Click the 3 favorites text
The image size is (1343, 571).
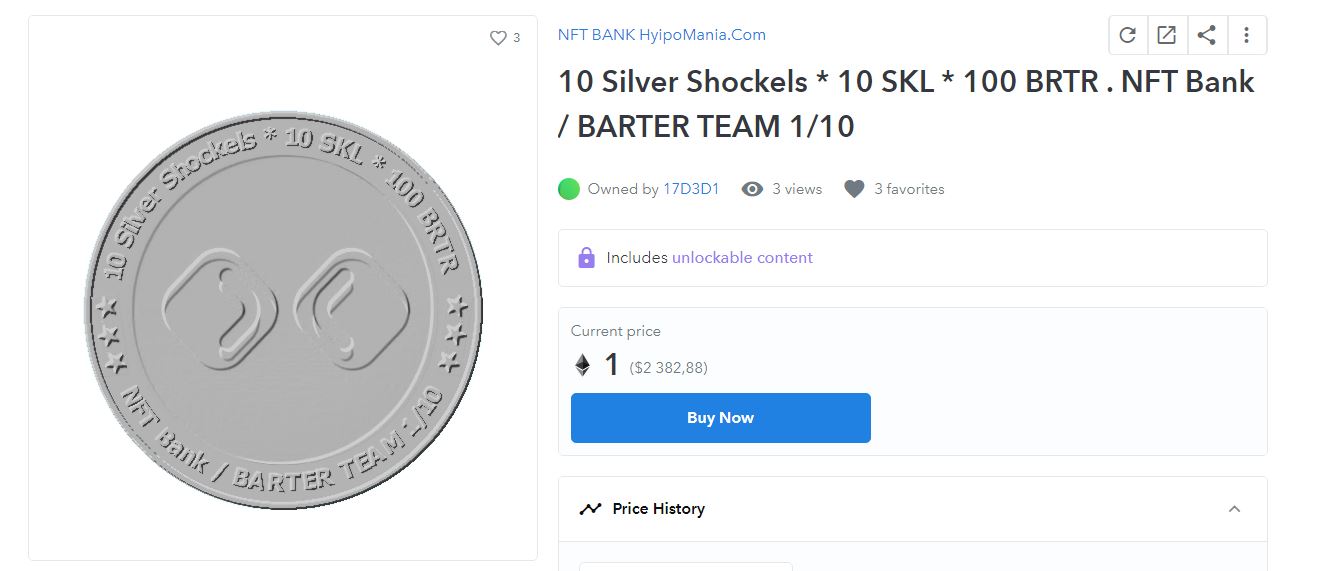909,189
